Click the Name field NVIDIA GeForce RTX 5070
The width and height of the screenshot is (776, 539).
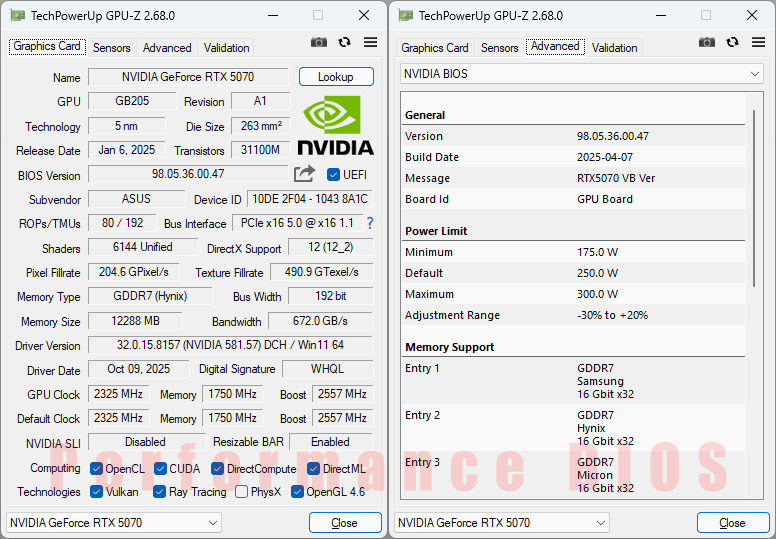point(188,77)
